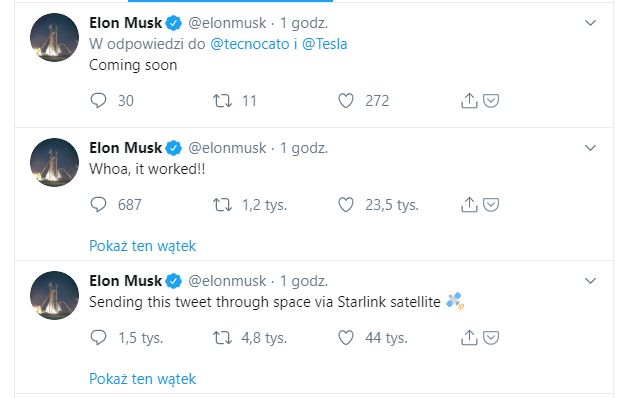Open the @Tesla mention link
The height and width of the screenshot is (398, 629).
[325, 44]
